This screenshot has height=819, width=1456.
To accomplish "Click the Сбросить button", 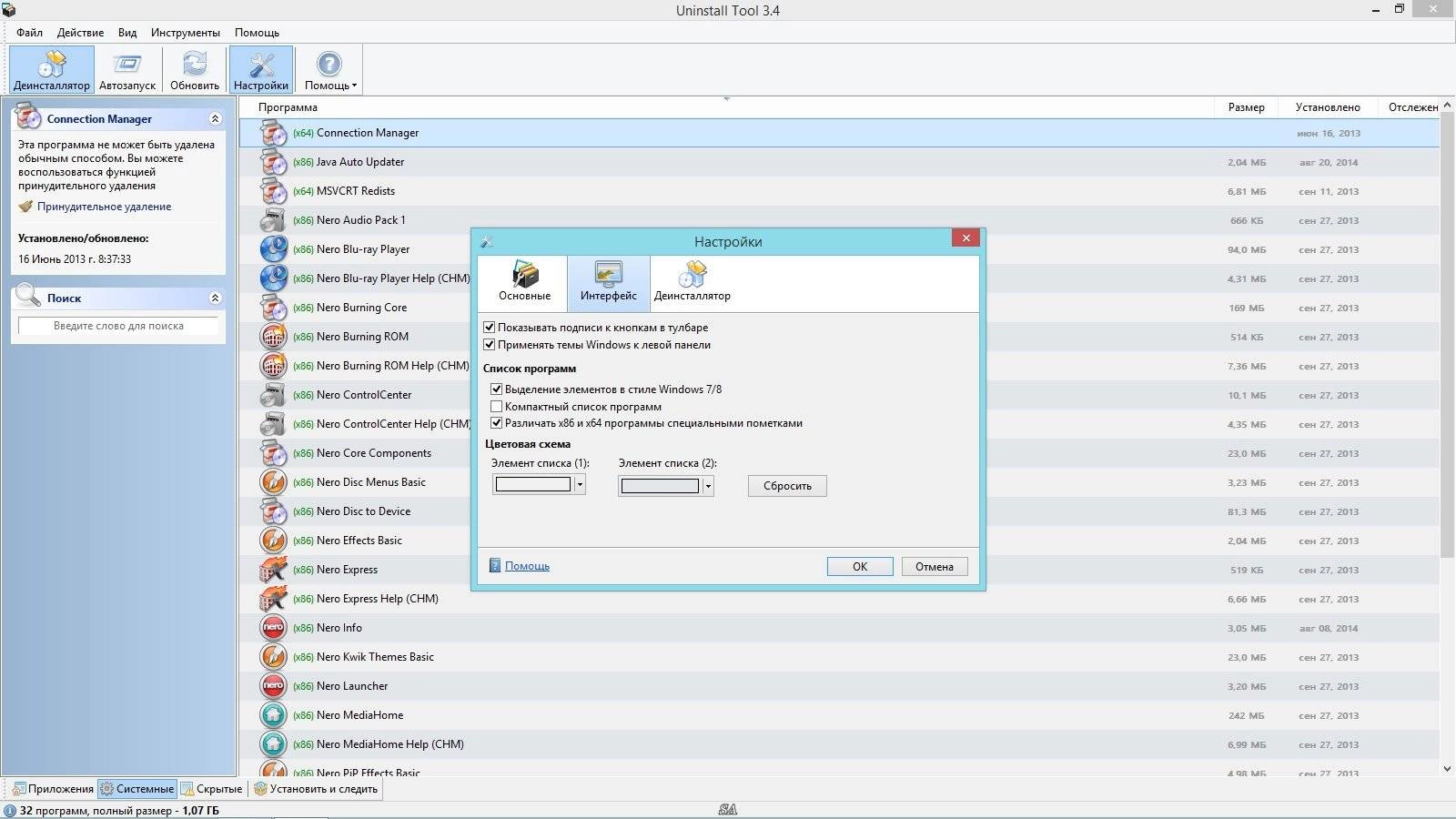I will tap(787, 486).
